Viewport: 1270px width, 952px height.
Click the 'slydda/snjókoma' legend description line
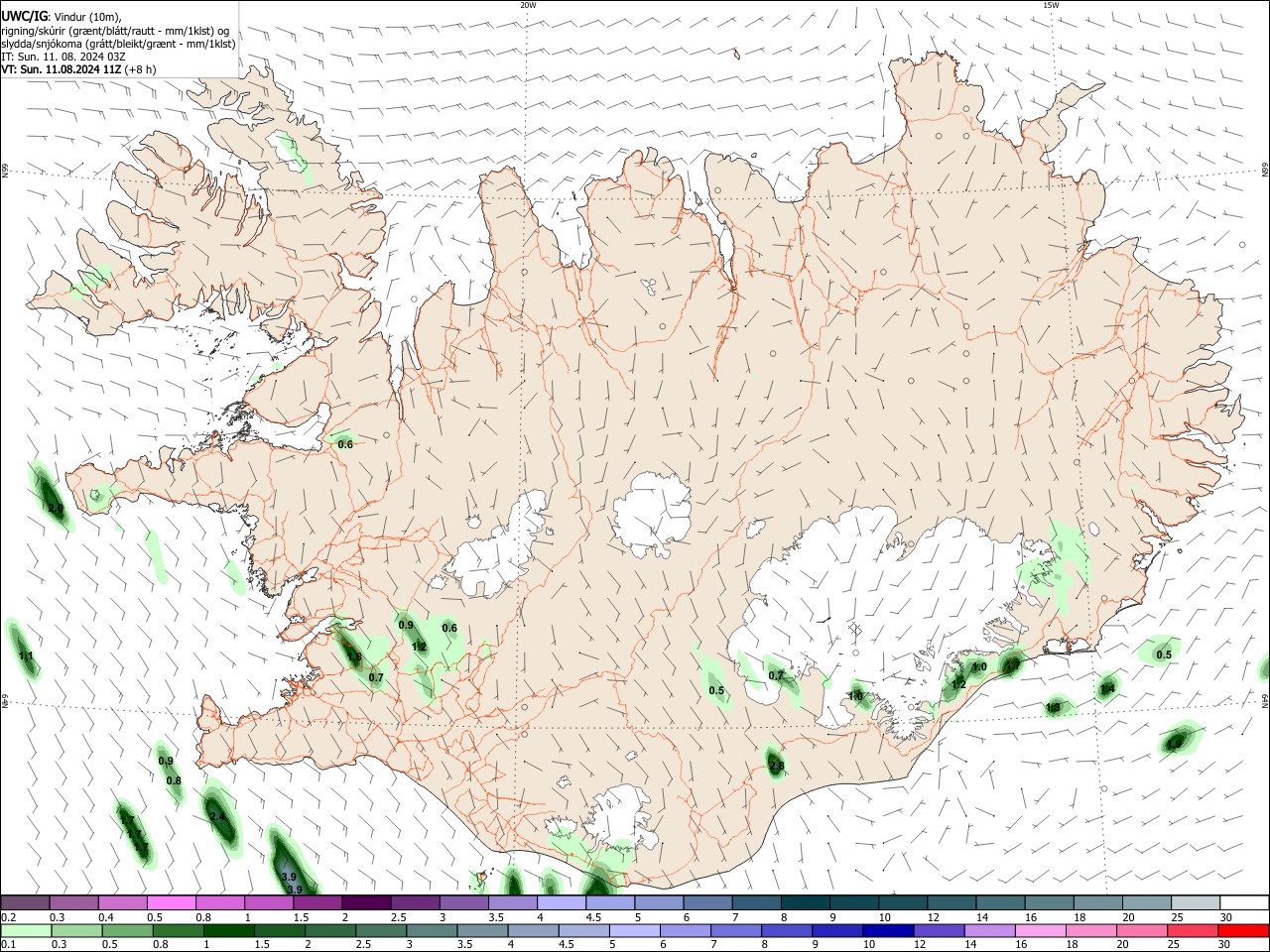click(x=118, y=44)
